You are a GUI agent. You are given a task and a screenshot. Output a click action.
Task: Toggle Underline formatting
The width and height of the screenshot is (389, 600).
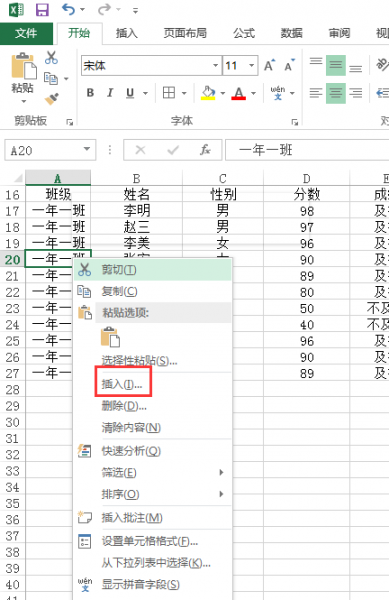click(130, 93)
